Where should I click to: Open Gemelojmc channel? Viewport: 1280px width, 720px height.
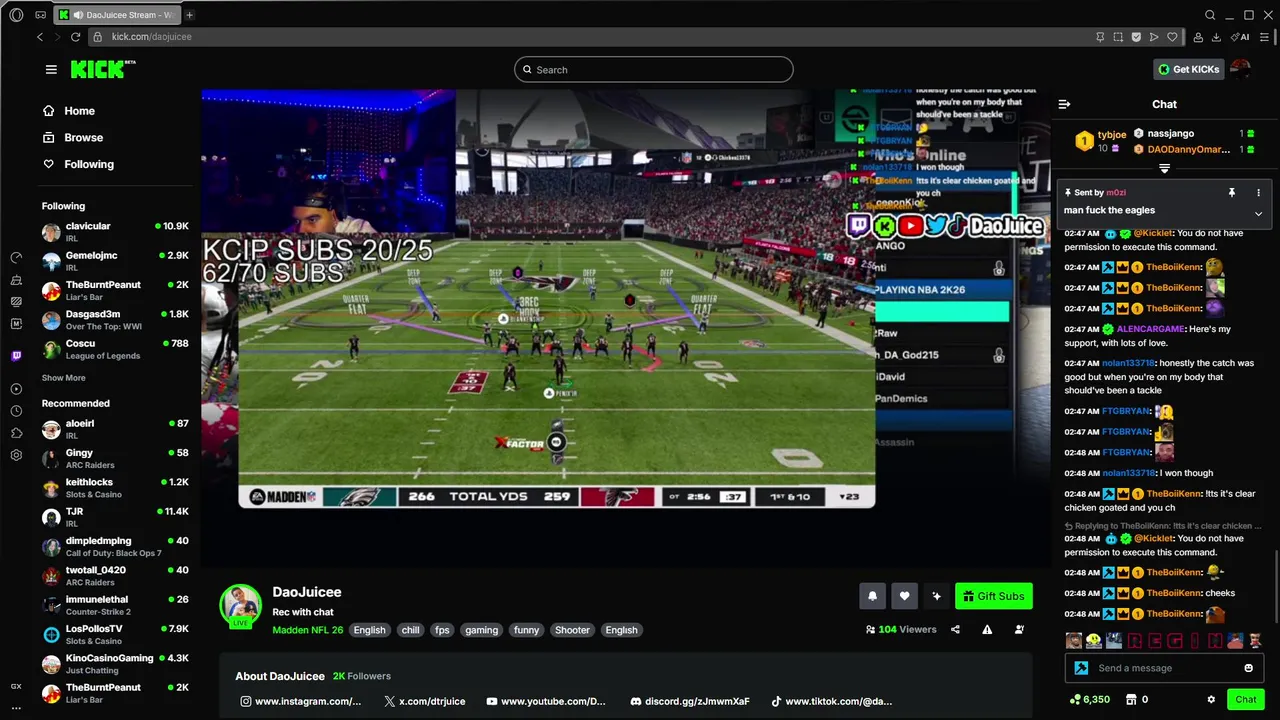point(115,261)
